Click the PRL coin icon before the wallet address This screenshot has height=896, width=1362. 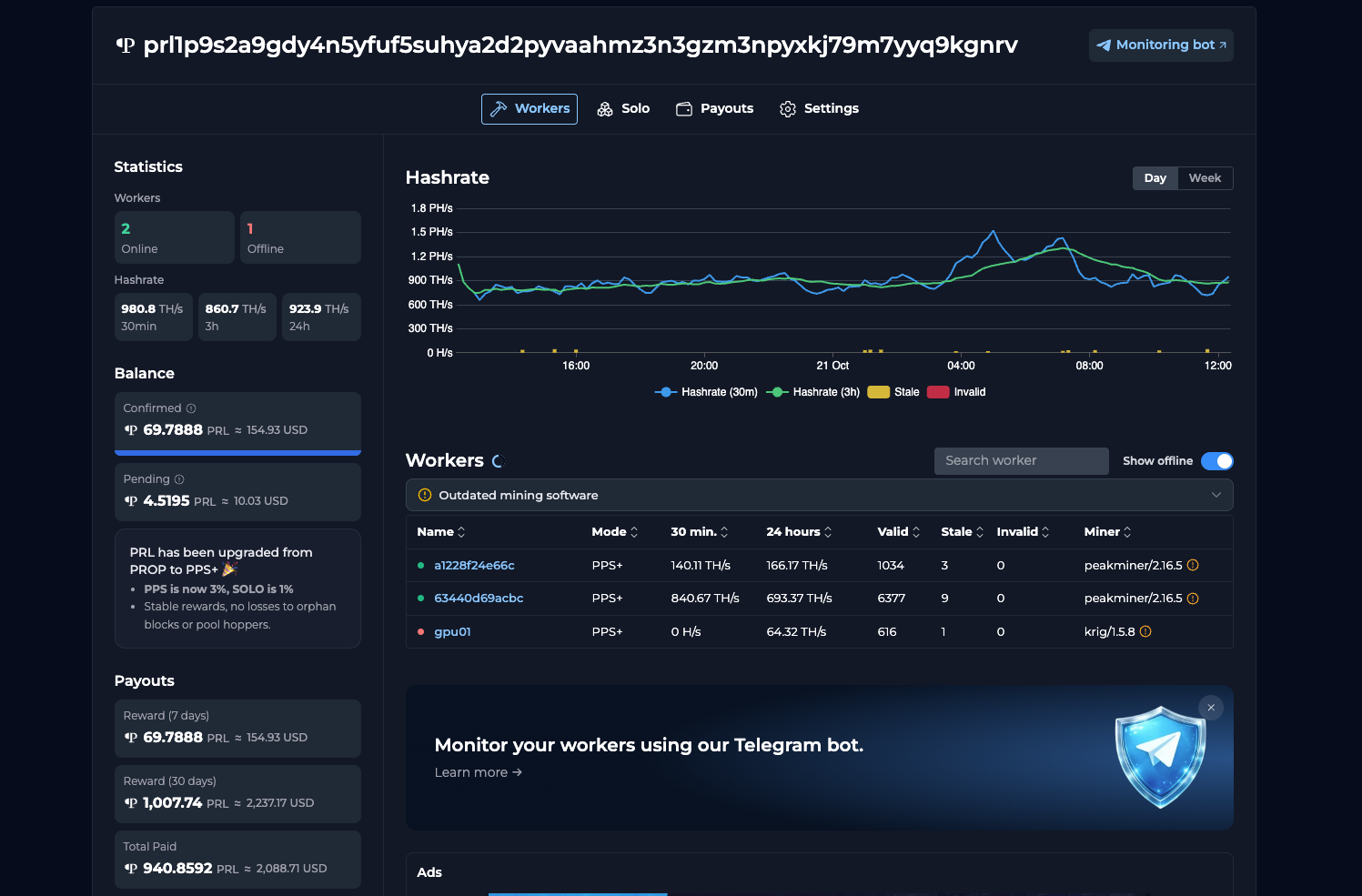click(x=126, y=45)
